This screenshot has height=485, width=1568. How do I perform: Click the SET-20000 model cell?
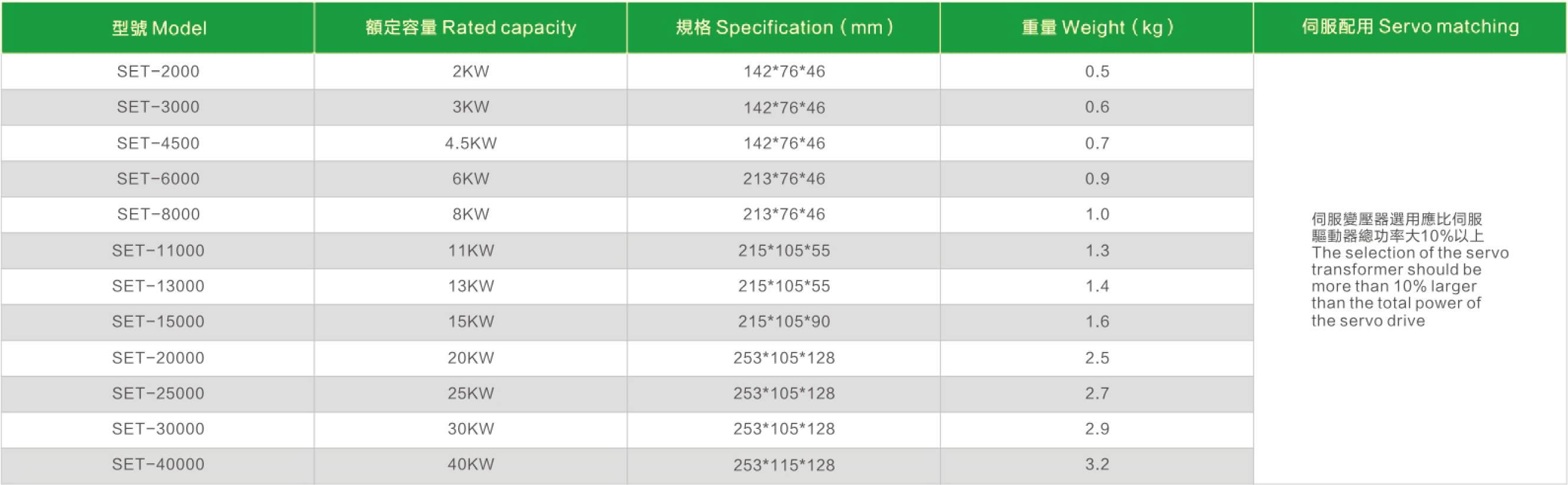click(158, 358)
